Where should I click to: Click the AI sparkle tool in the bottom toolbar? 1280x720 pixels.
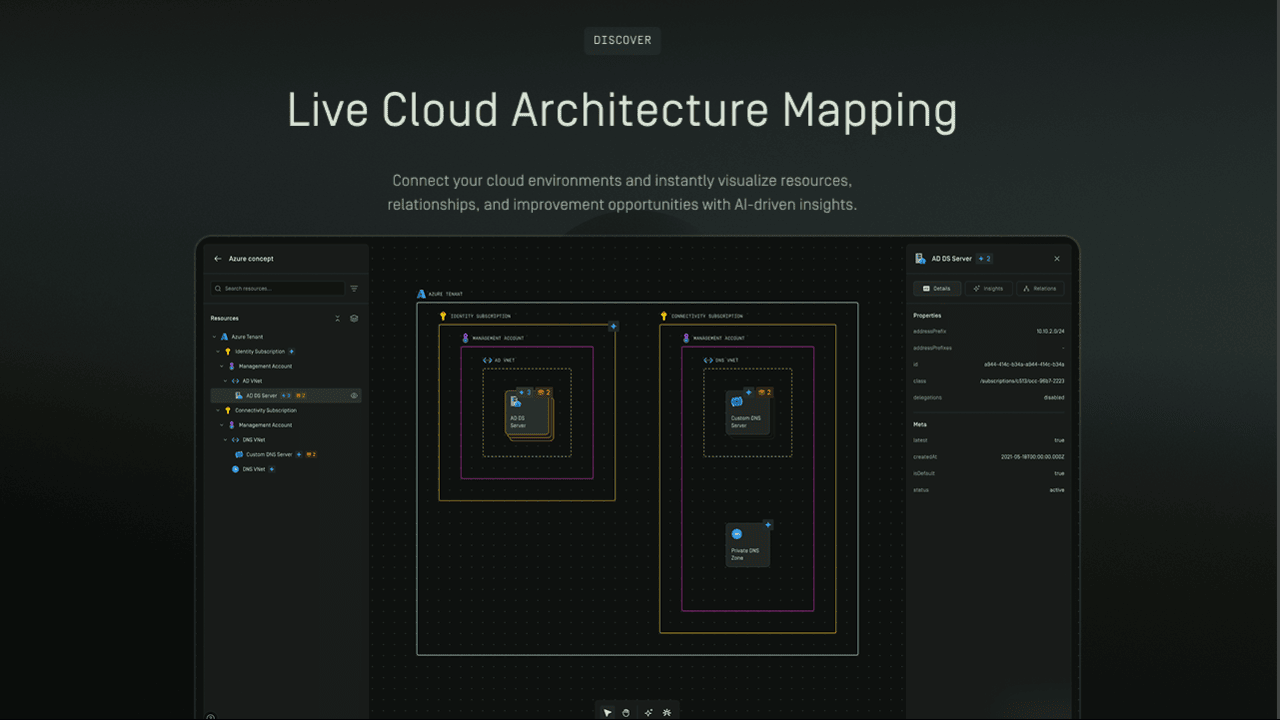pyautogui.click(x=648, y=712)
